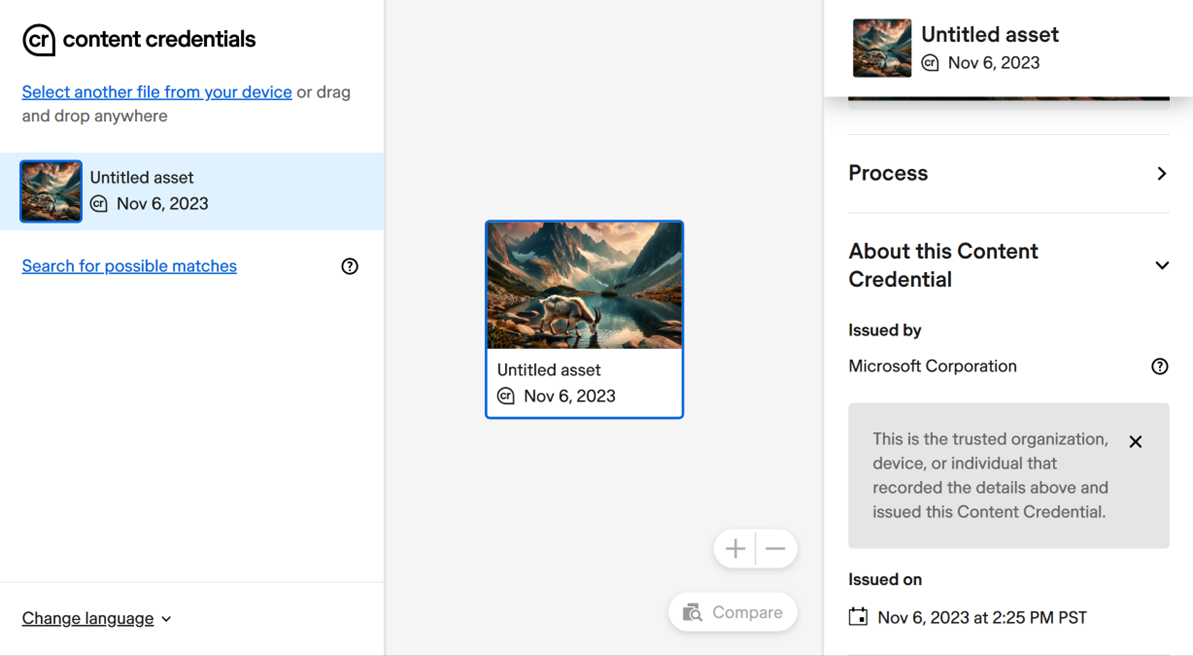Click the mountain goat thumbnail in sidebar
The image size is (1193, 656).
point(51,191)
